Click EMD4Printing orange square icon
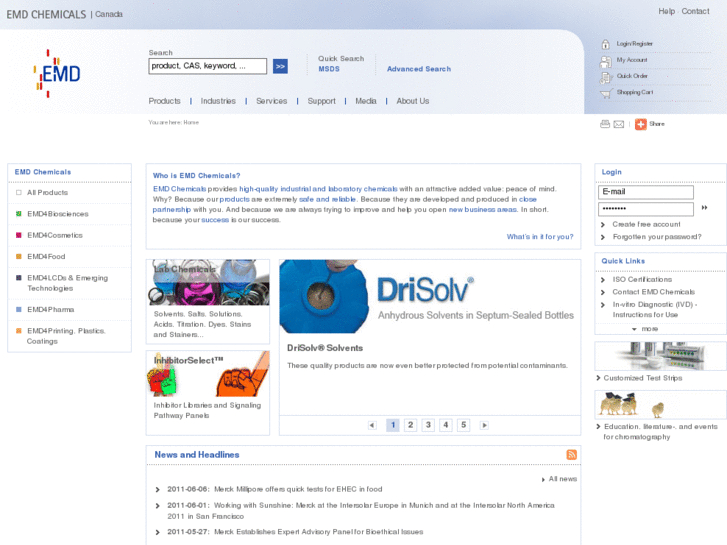This screenshot has height=545, width=727. point(19,331)
